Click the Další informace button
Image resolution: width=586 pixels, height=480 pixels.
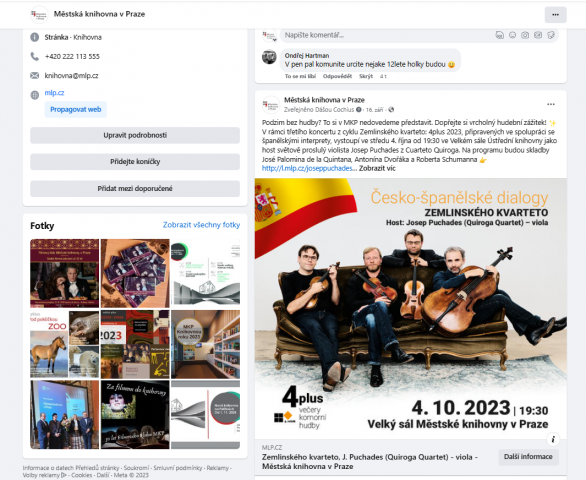point(528,457)
